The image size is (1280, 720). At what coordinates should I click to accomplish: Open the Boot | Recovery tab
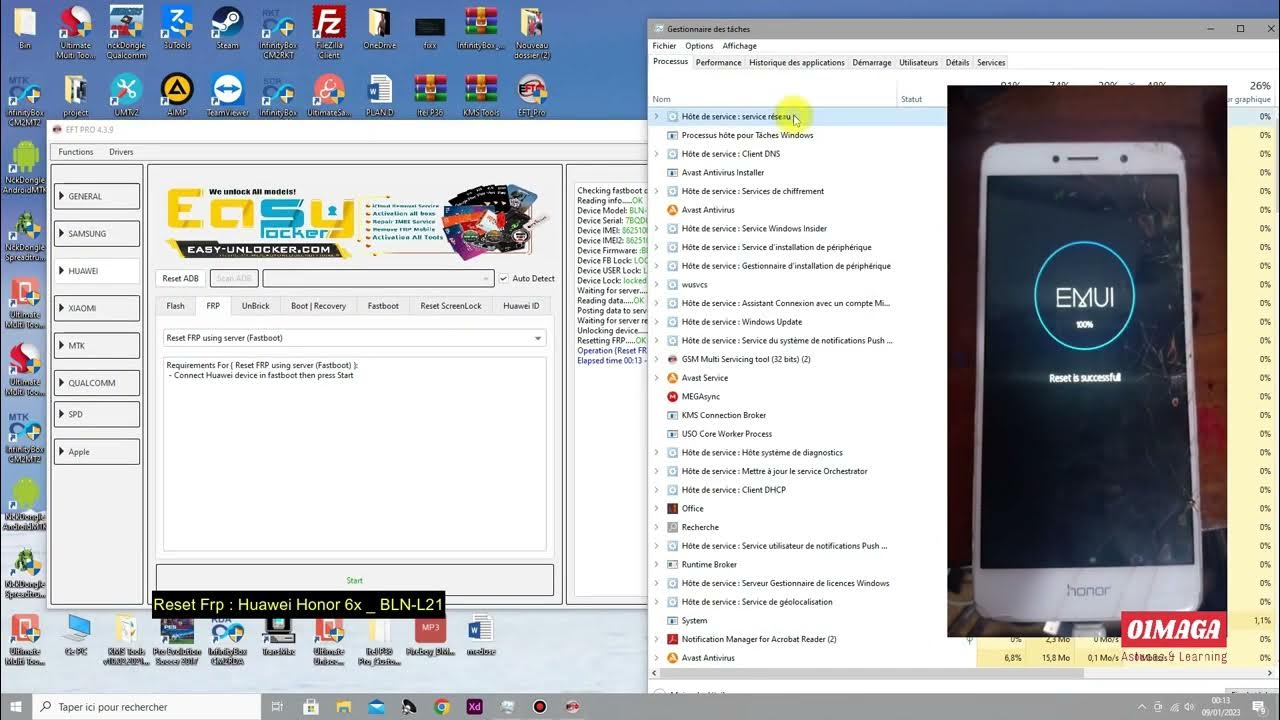318,306
